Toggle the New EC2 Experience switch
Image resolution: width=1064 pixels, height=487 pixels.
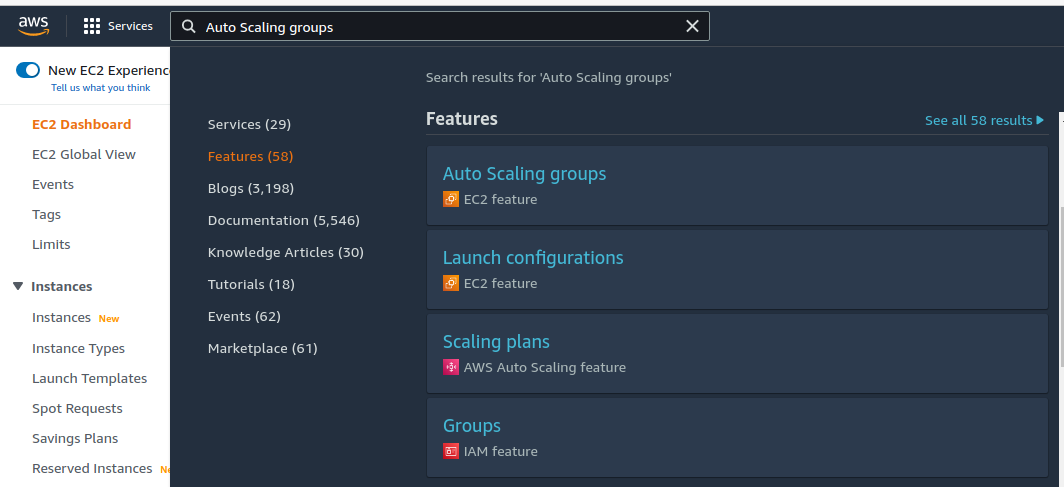pos(28,70)
